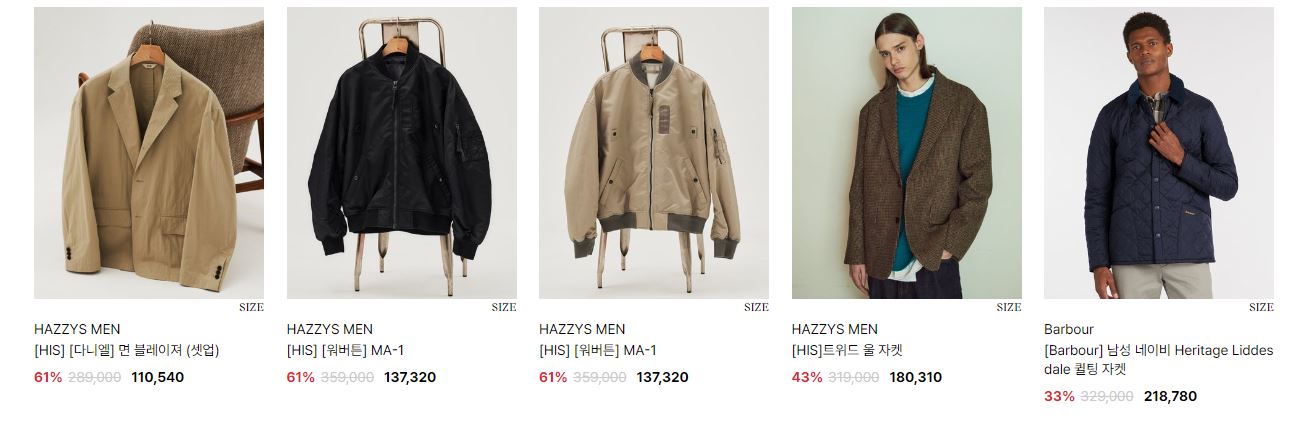Click the 110,540 sale price
This screenshot has width=1290, height=437.
[158, 378]
